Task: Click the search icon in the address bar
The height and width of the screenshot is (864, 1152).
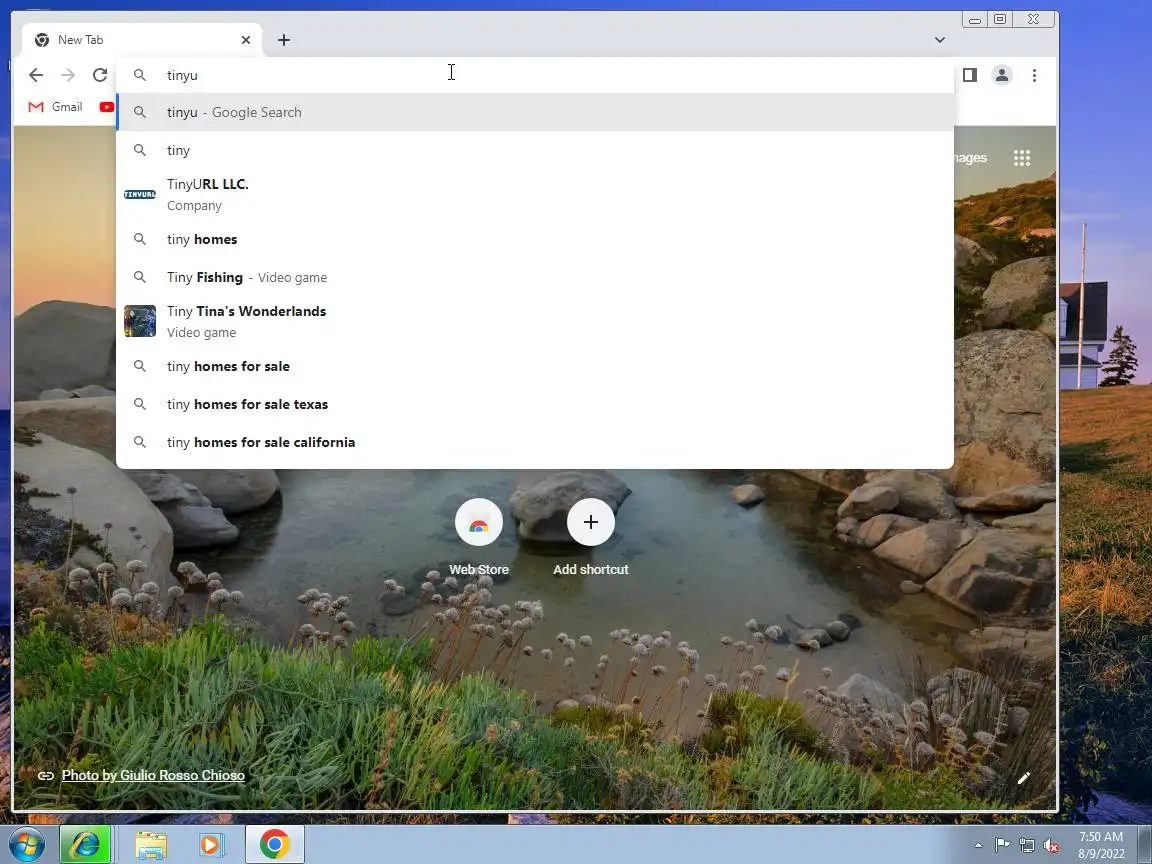Action: click(140, 75)
